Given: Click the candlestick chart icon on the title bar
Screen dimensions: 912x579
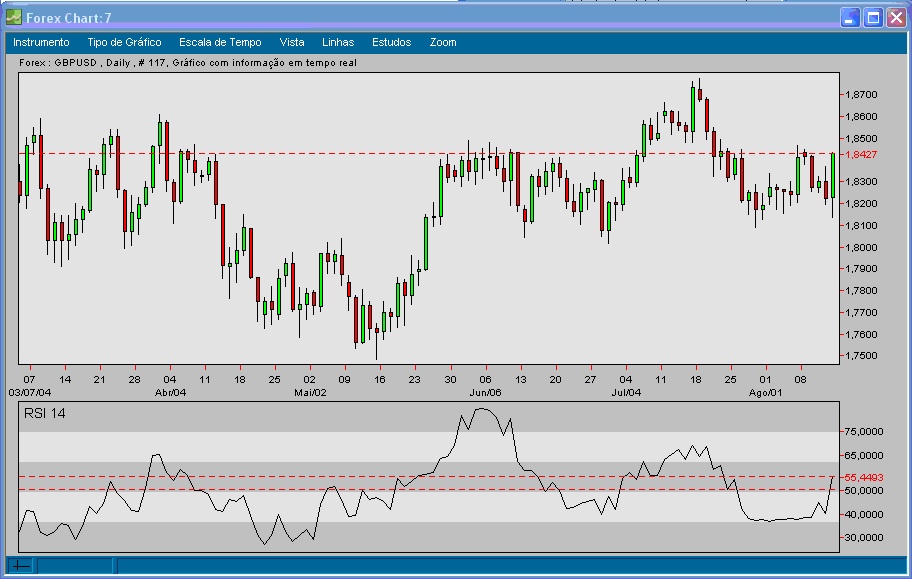Looking at the screenshot, I should pyautogui.click(x=14, y=17).
